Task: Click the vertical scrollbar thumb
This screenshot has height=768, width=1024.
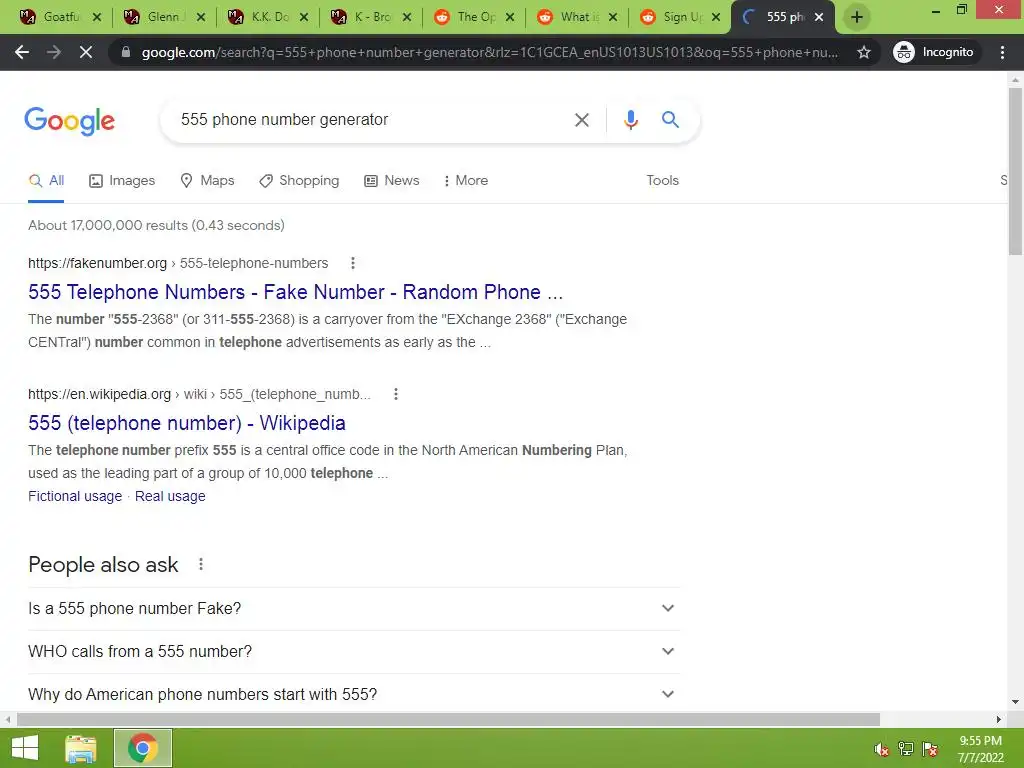Action: [x=1015, y=171]
